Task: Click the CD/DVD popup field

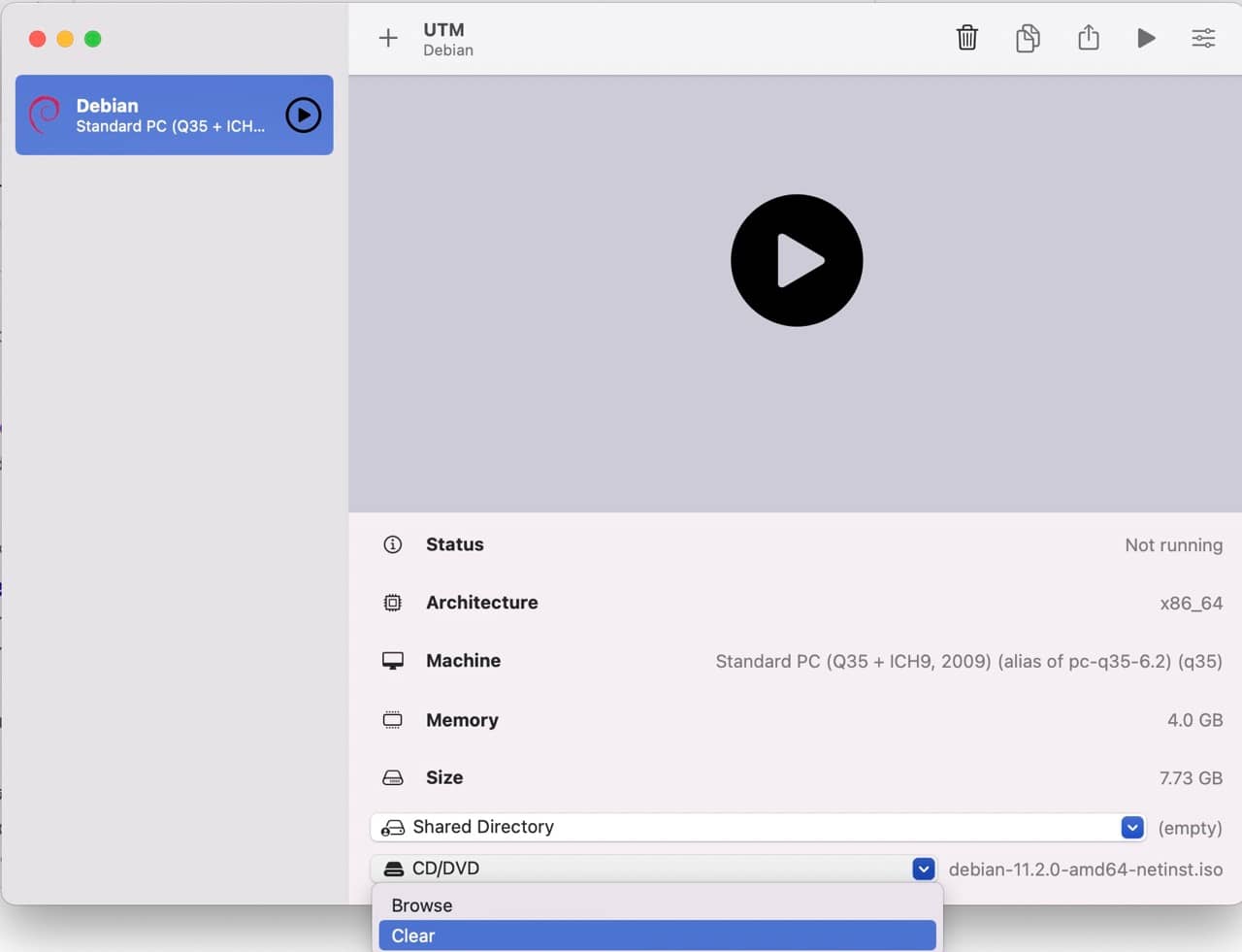Action: 653,869
